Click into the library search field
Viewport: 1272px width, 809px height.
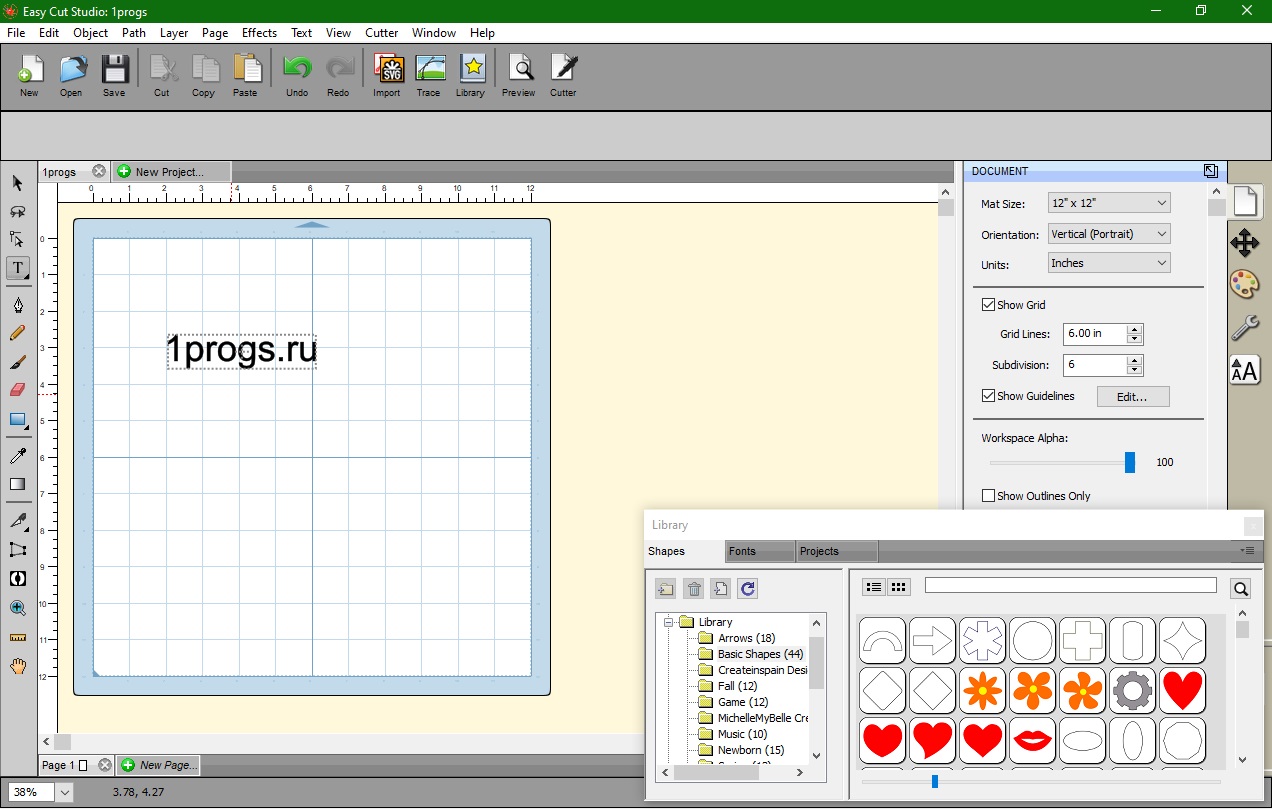point(1070,585)
